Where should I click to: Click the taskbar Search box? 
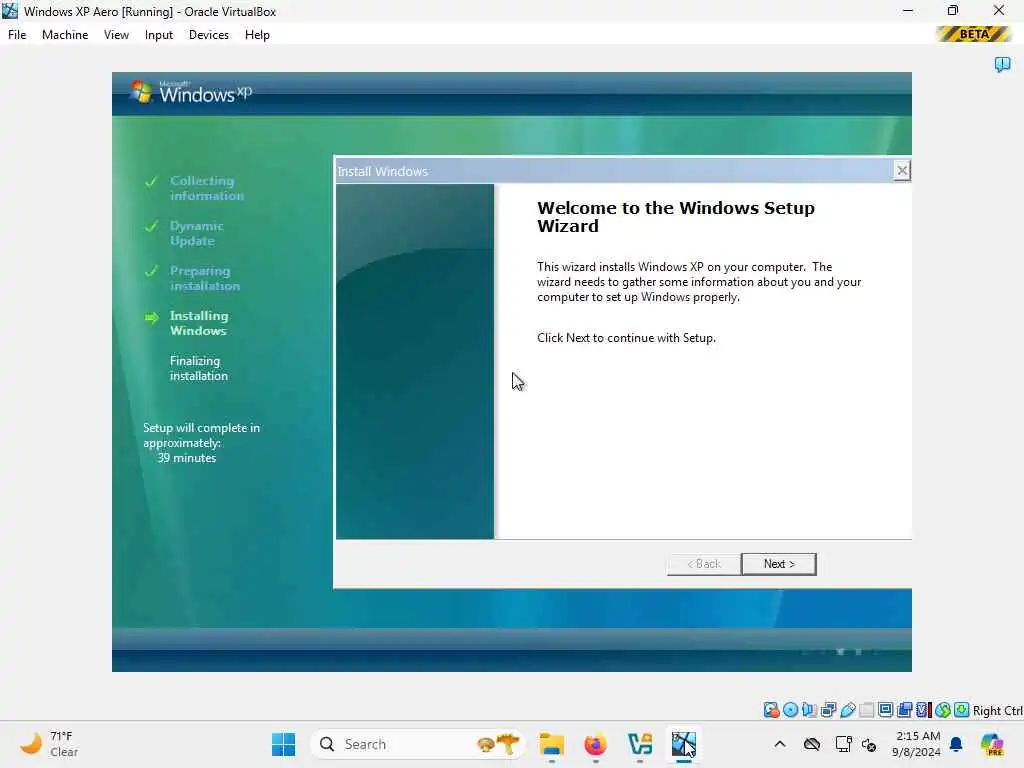pos(418,744)
